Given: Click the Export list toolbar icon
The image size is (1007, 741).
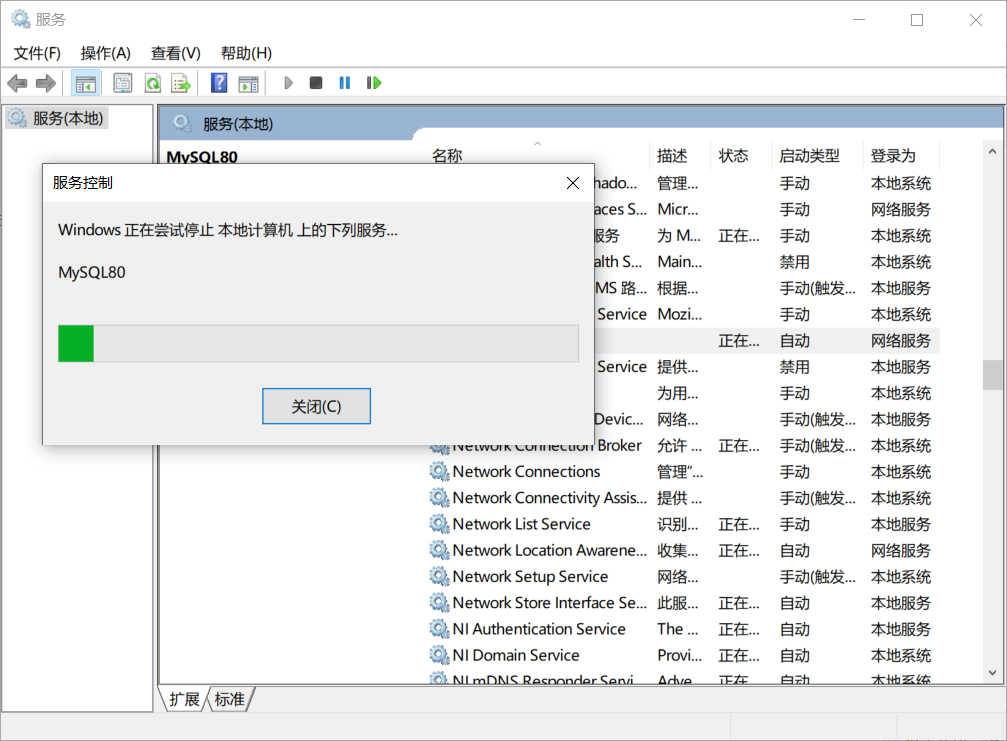Looking at the screenshot, I should (x=181, y=83).
